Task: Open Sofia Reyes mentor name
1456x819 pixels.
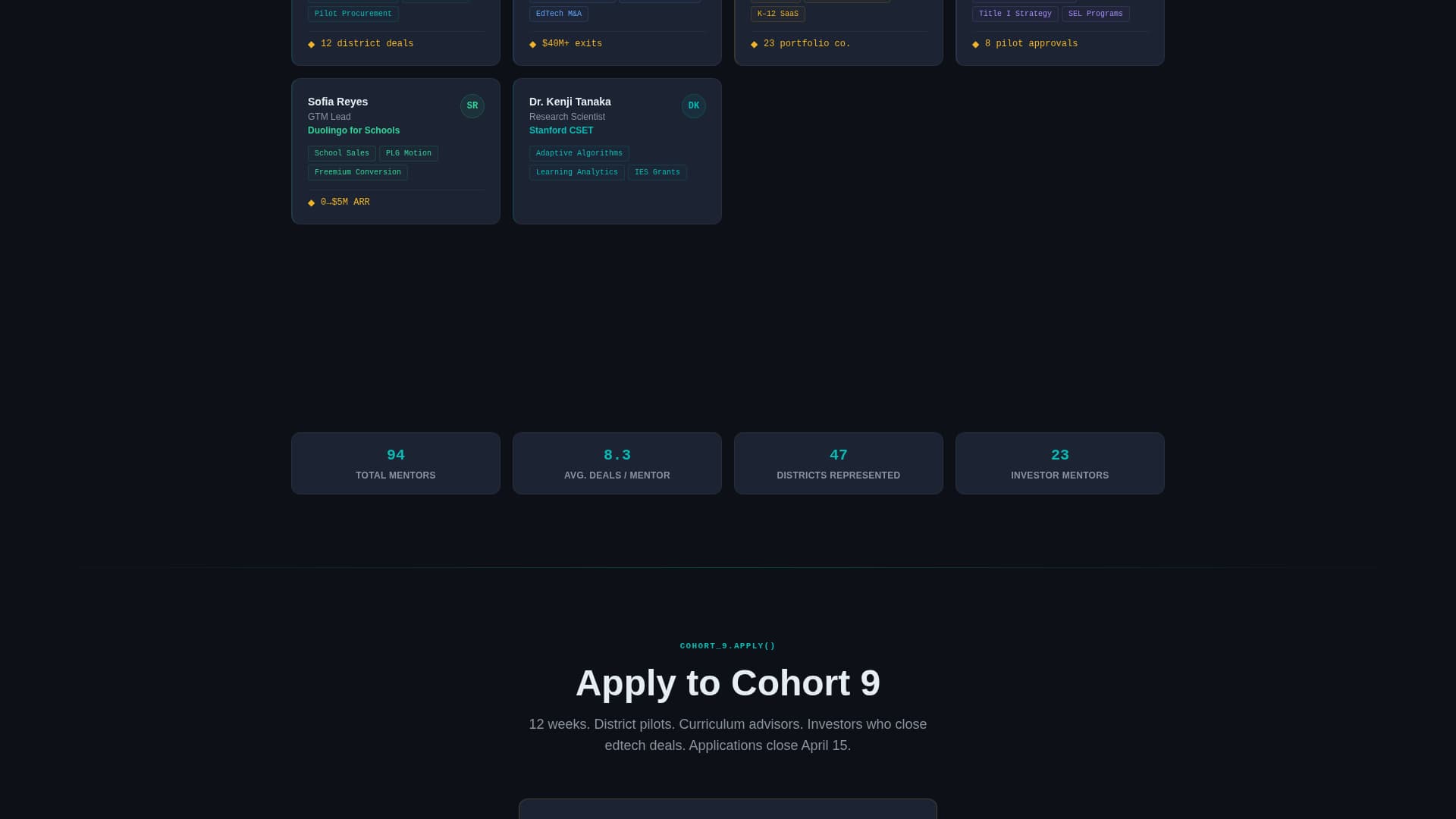Action: coord(337,102)
